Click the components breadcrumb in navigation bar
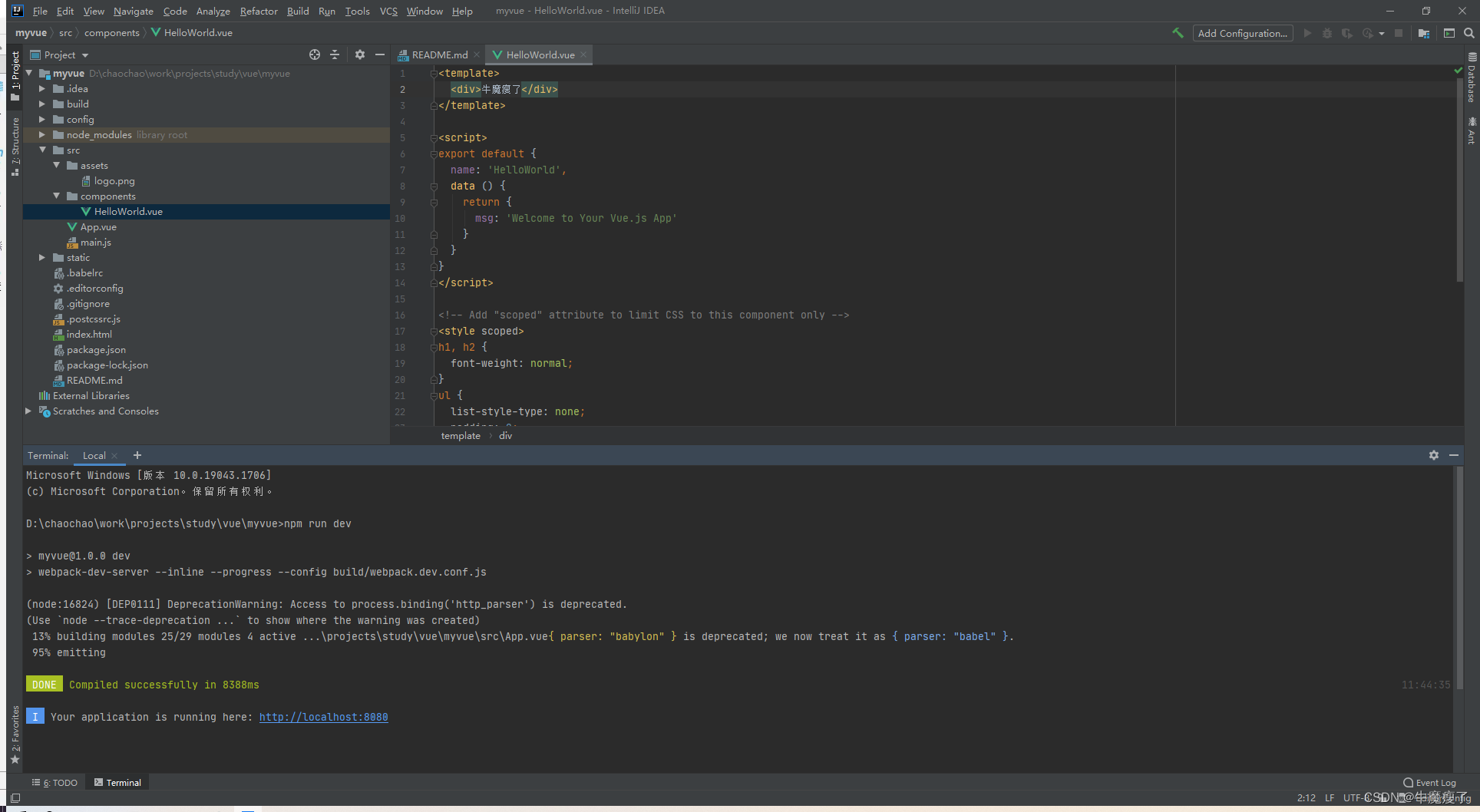 [x=112, y=33]
